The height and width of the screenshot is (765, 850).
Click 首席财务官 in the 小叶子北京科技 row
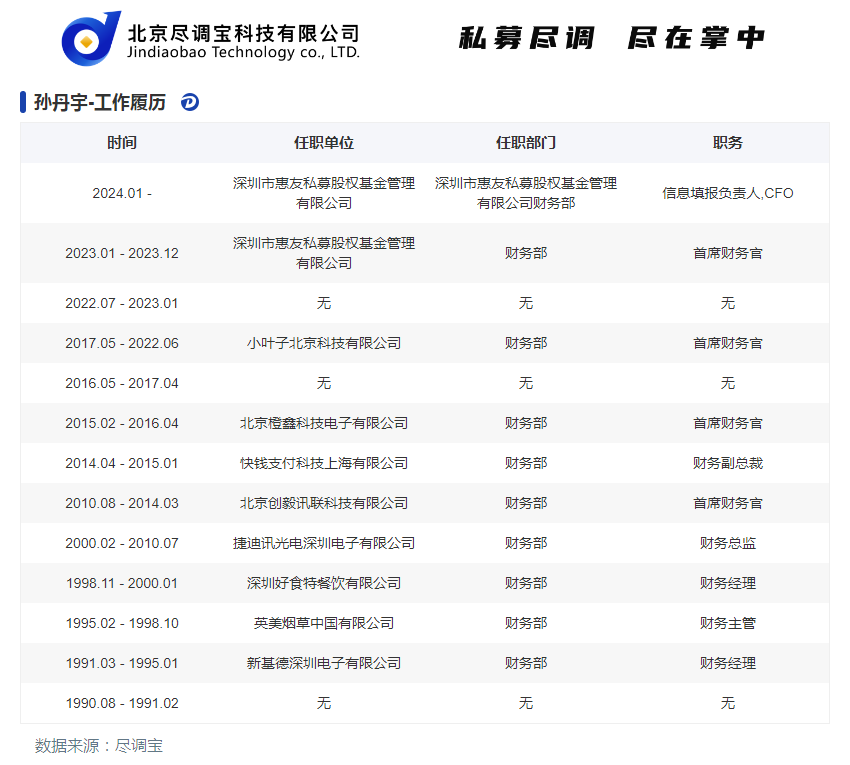pos(727,343)
